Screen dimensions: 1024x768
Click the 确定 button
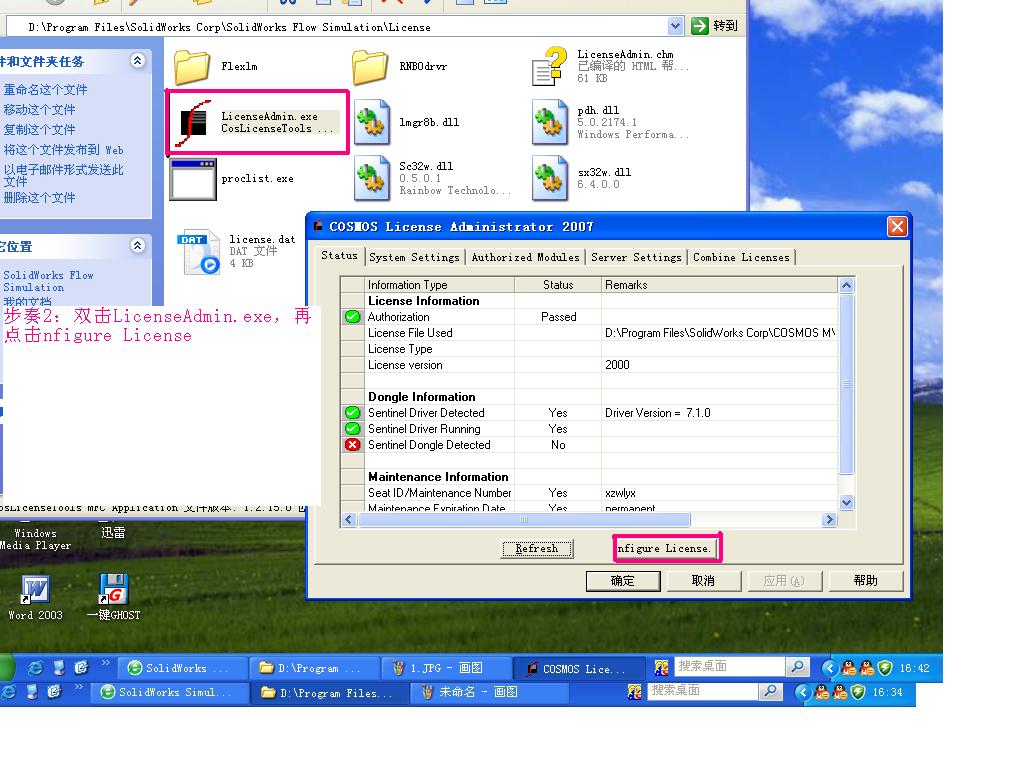point(623,581)
